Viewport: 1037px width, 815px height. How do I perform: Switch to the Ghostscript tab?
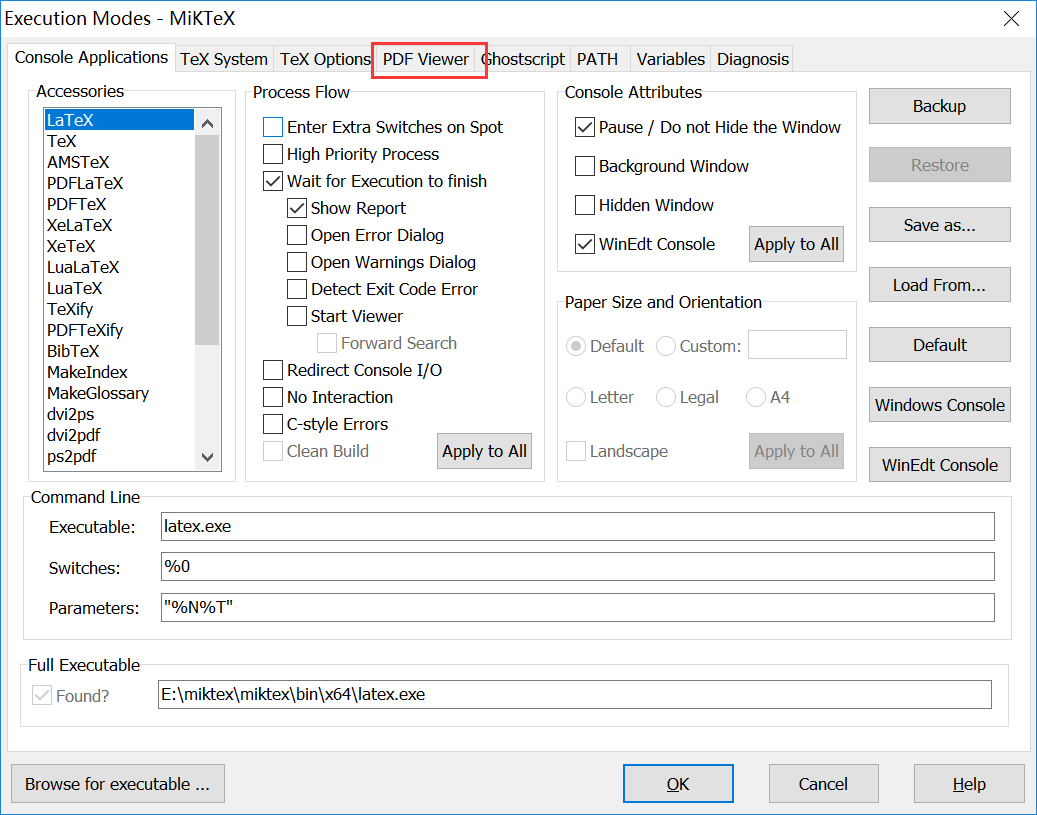(522, 60)
